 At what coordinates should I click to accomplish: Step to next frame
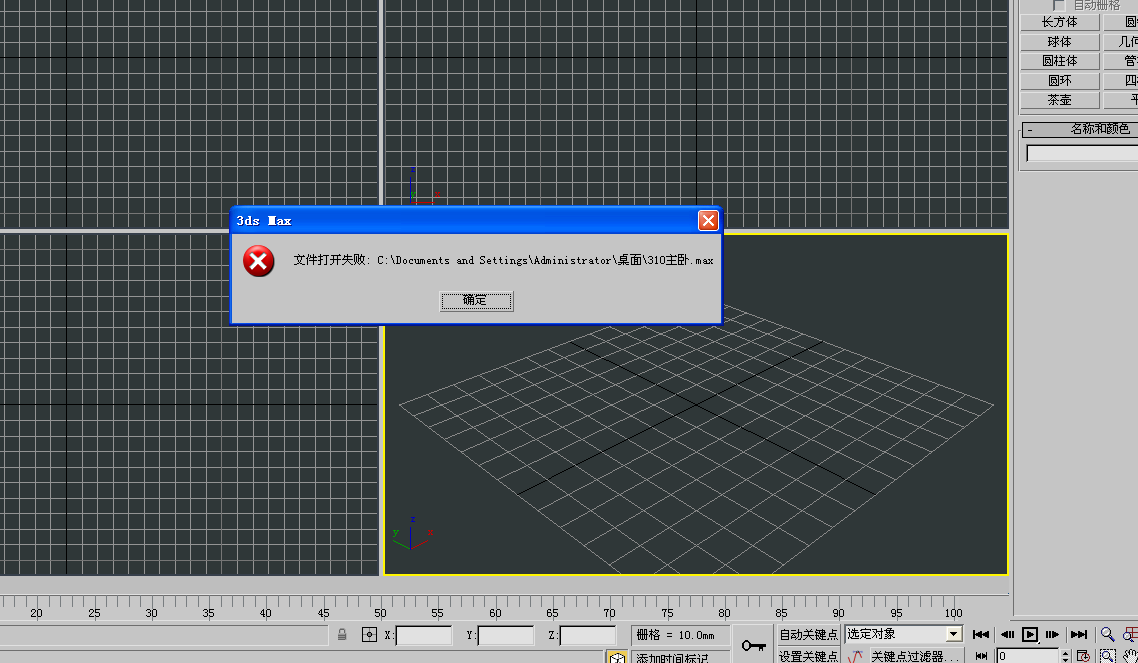tap(1052, 635)
